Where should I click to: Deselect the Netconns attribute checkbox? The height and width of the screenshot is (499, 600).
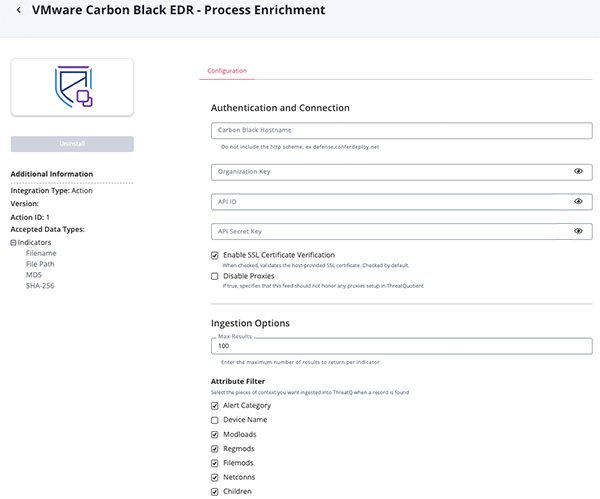point(215,478)
